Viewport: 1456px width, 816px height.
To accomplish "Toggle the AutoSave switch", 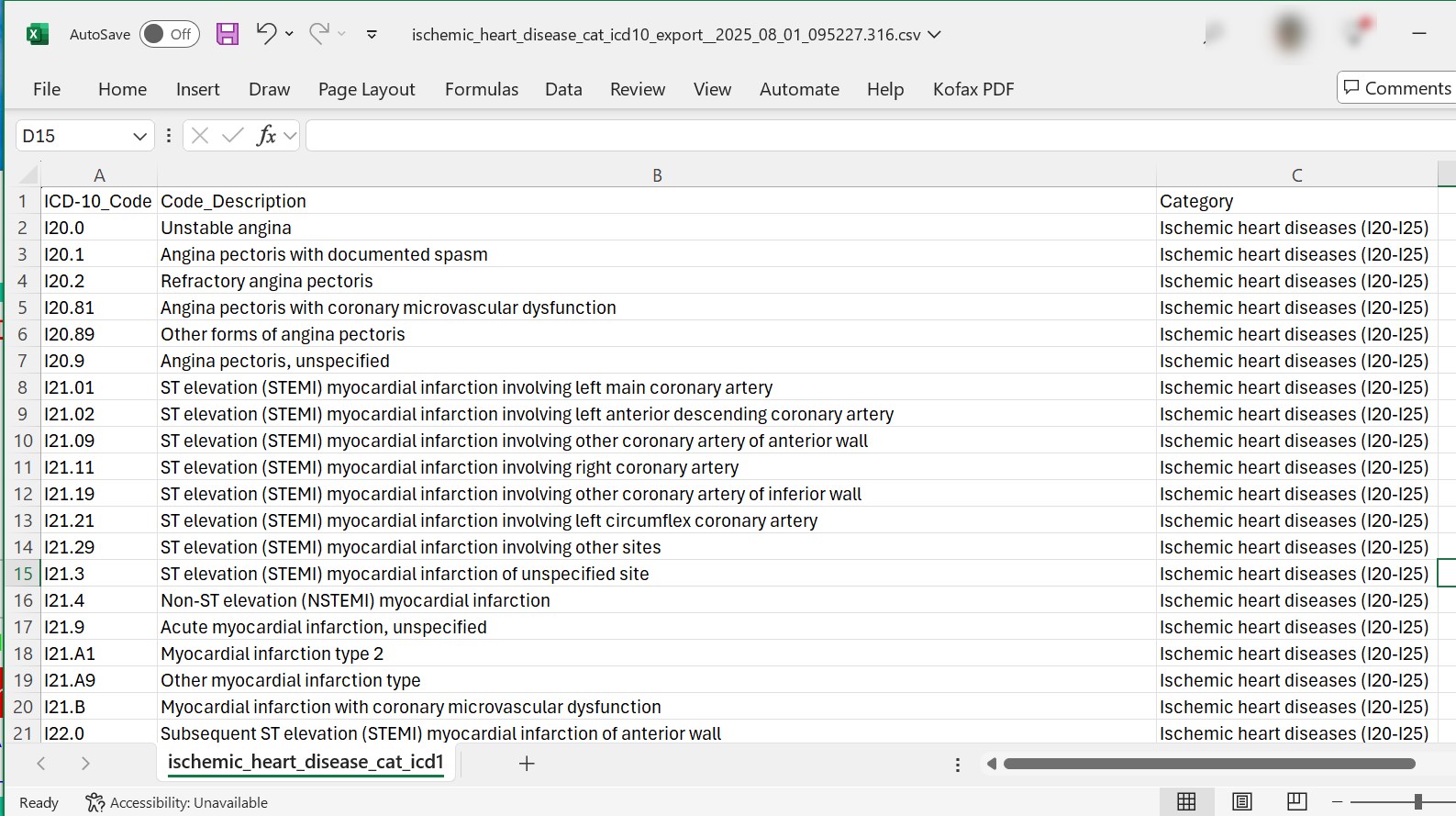I will 169,34.
